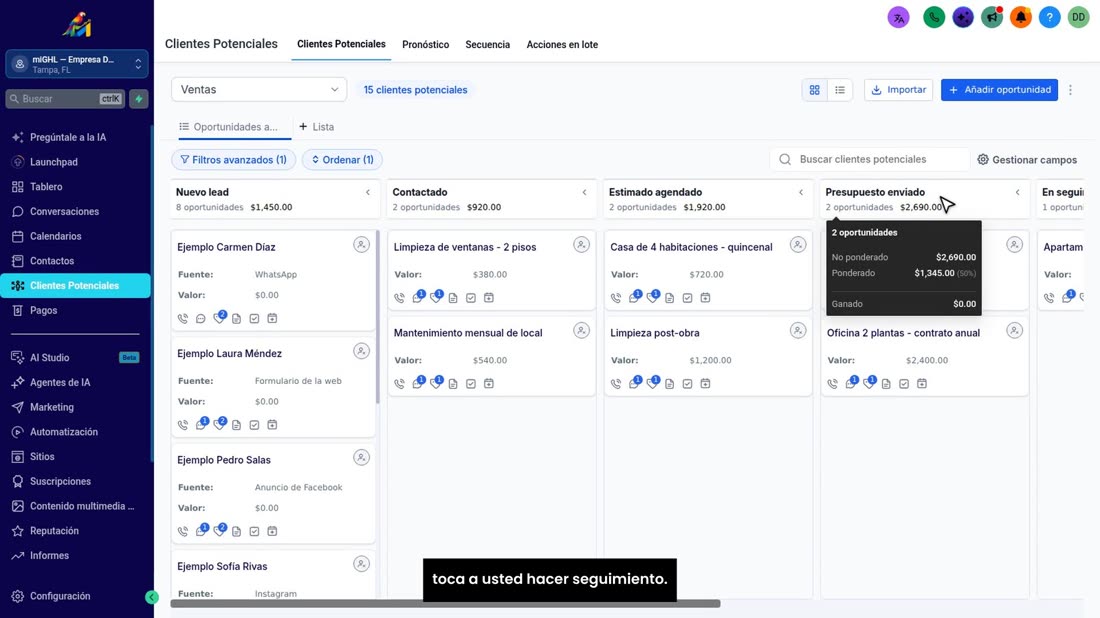
Task: Open the Acciones en lote tab
Action: [562, 45]
